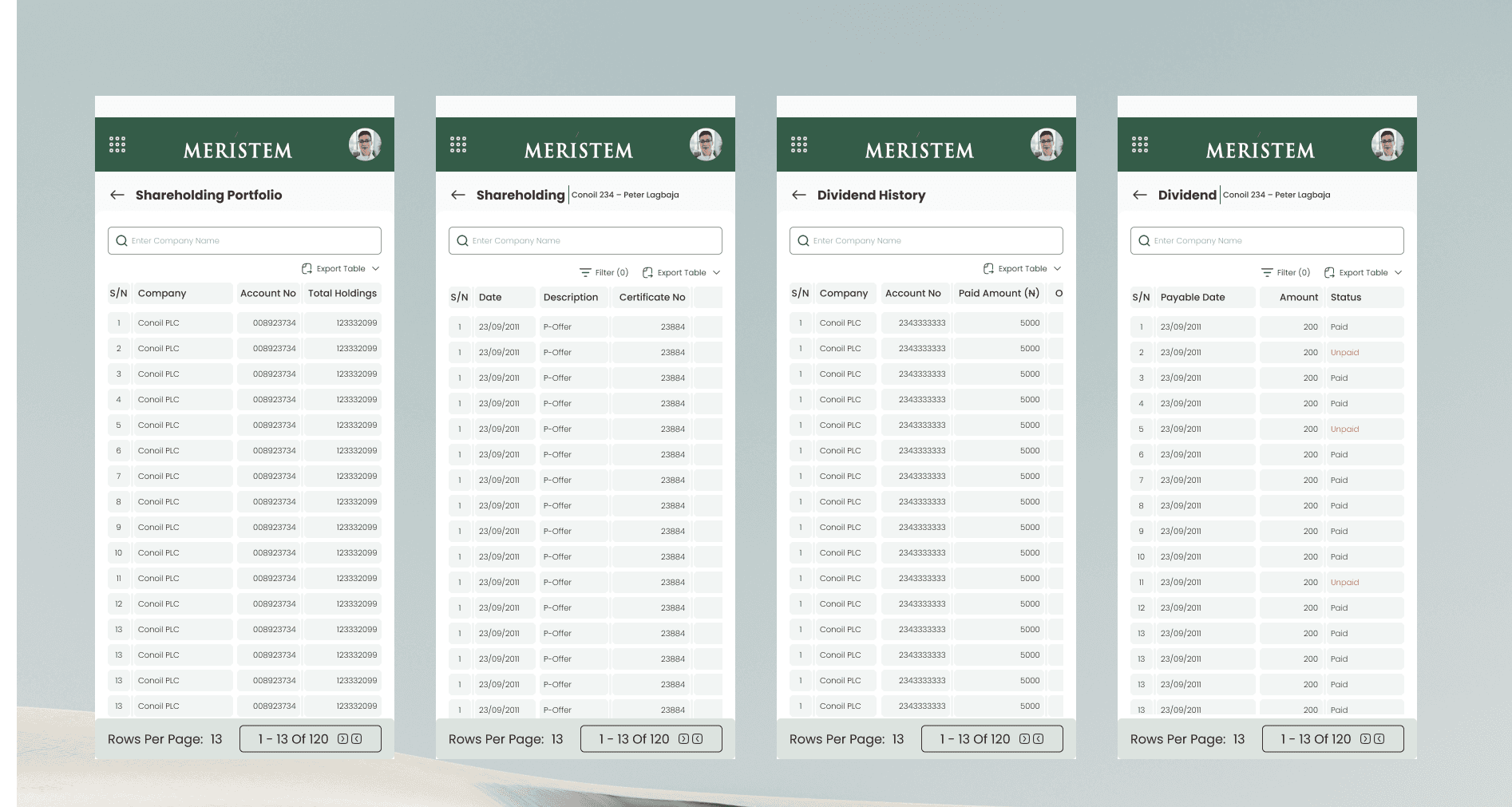
Task: Select Unpaid status in Dividend row 11
Action: tap(1344, 583)
